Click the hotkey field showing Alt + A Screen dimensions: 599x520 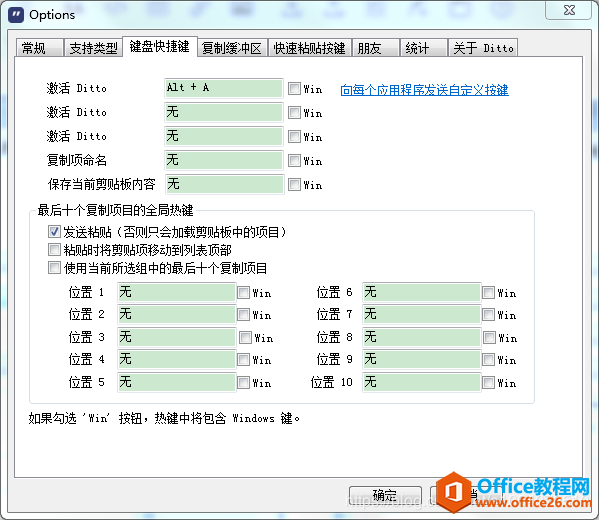[x=224, y=88]
